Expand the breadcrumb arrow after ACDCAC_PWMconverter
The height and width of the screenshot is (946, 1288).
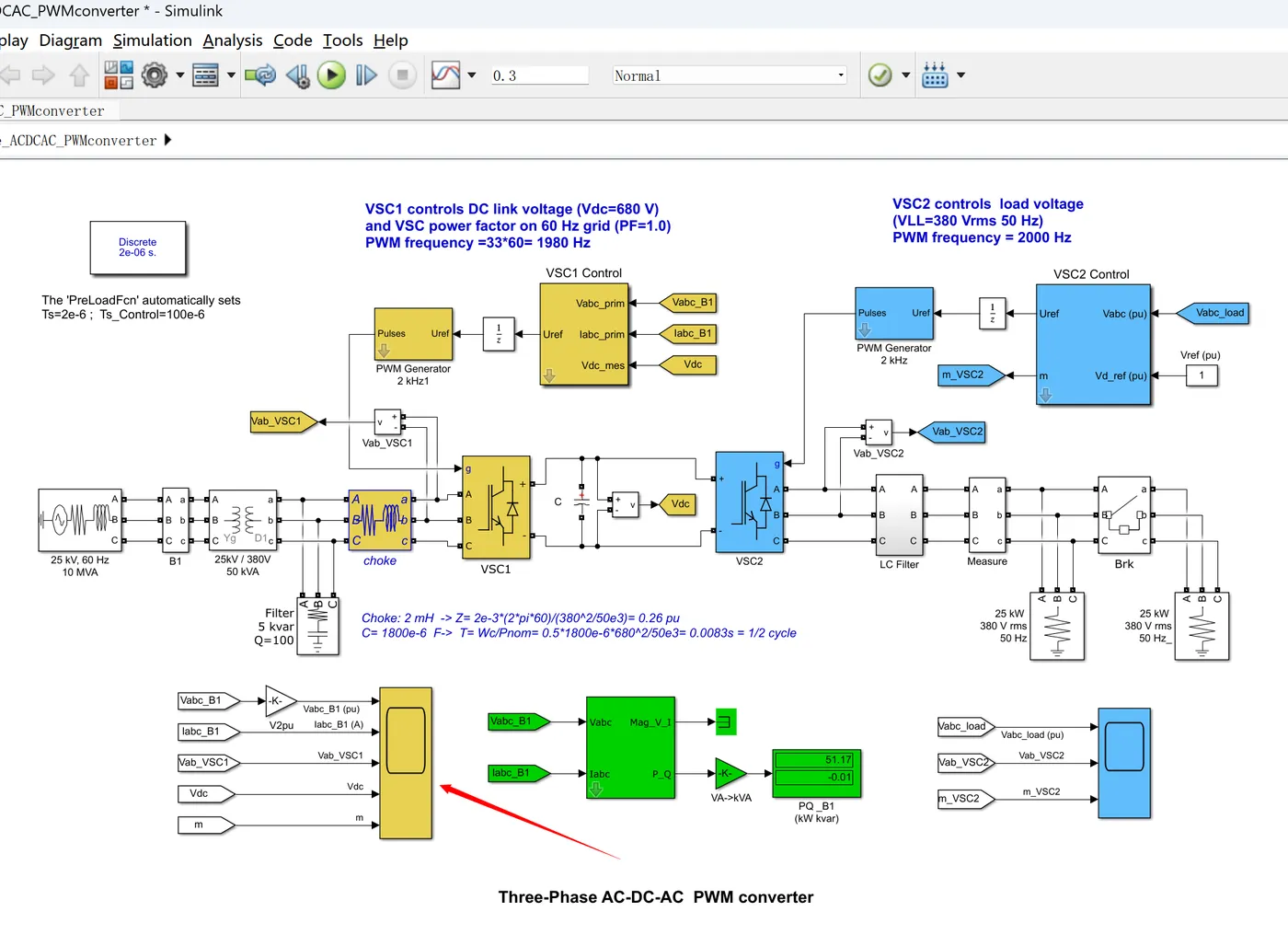pos(167,140)
